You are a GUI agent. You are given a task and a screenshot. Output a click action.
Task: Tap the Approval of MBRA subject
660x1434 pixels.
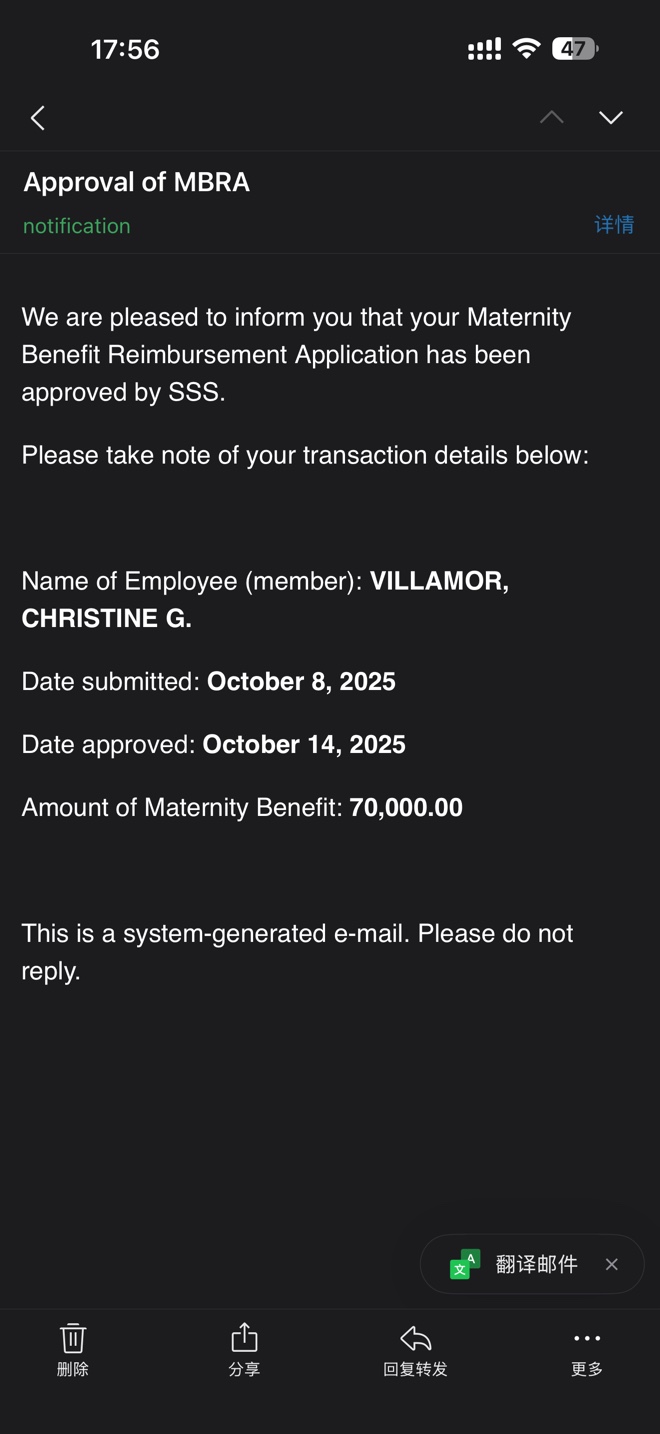(137, 182)
